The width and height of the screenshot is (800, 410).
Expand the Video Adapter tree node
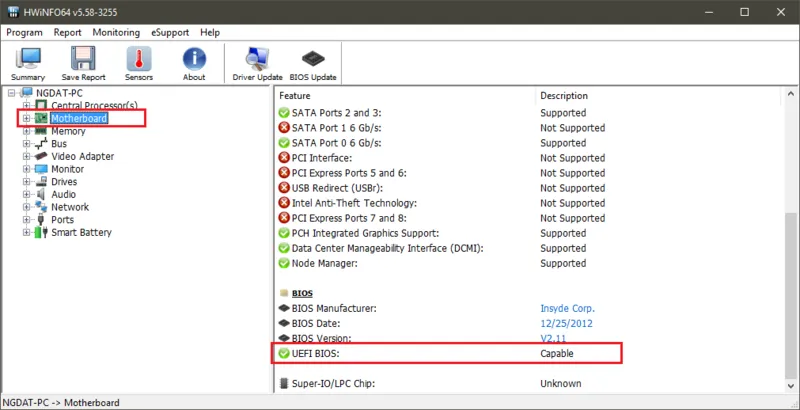[x=26, y=156]
